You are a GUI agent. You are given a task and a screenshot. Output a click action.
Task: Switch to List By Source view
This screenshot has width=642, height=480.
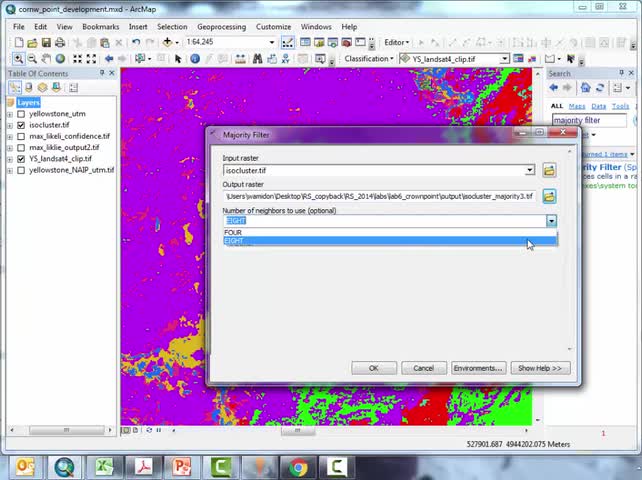coord(29,87)
